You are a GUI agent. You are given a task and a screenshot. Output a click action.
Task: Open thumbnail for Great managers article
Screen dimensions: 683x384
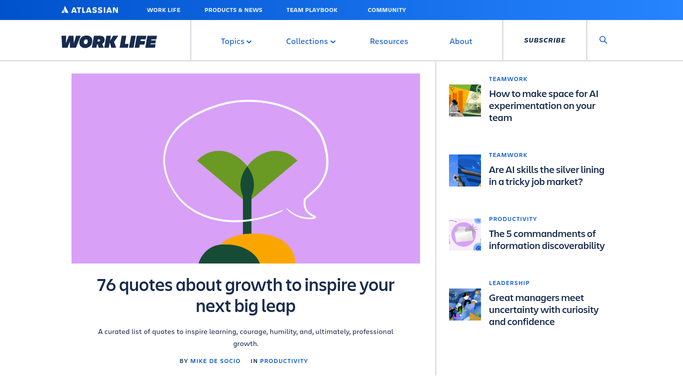(465, 304)
